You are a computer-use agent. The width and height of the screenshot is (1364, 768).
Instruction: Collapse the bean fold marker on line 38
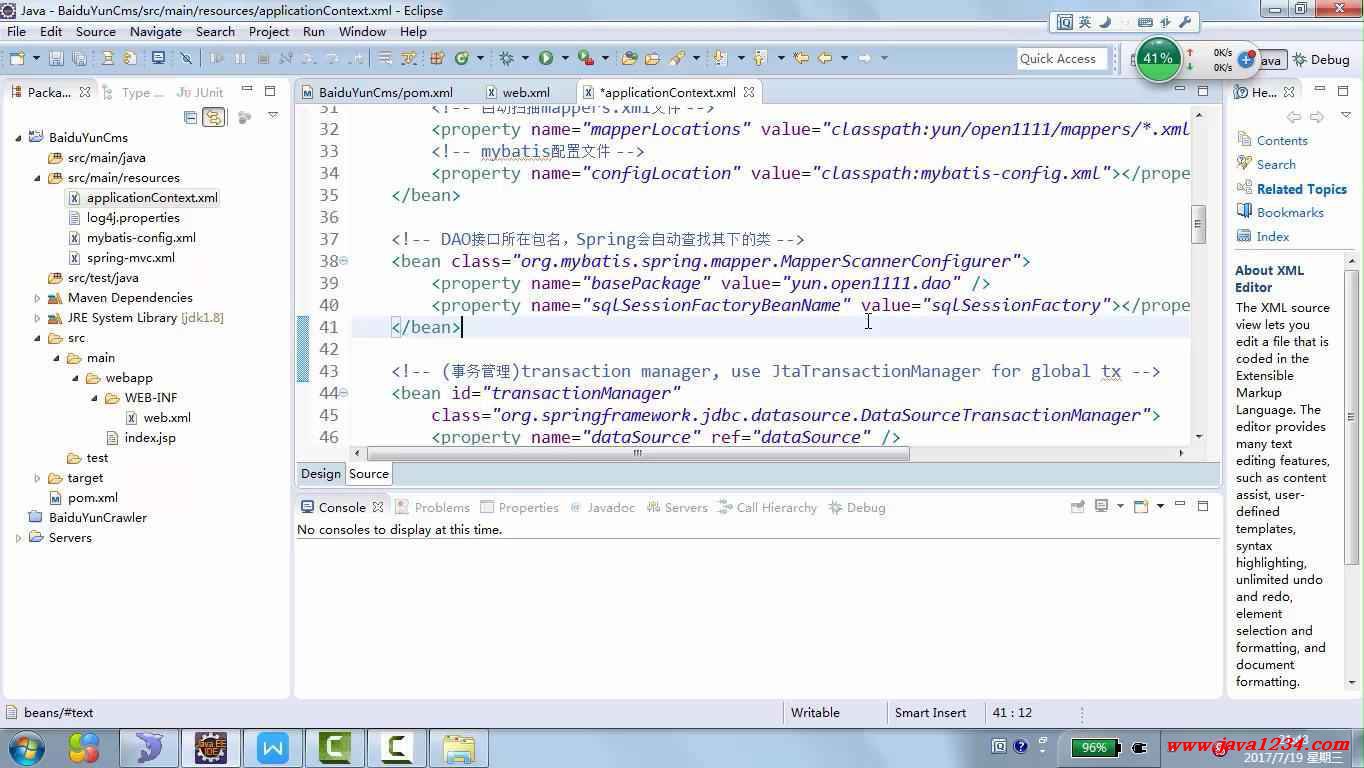tap(345, 261)
